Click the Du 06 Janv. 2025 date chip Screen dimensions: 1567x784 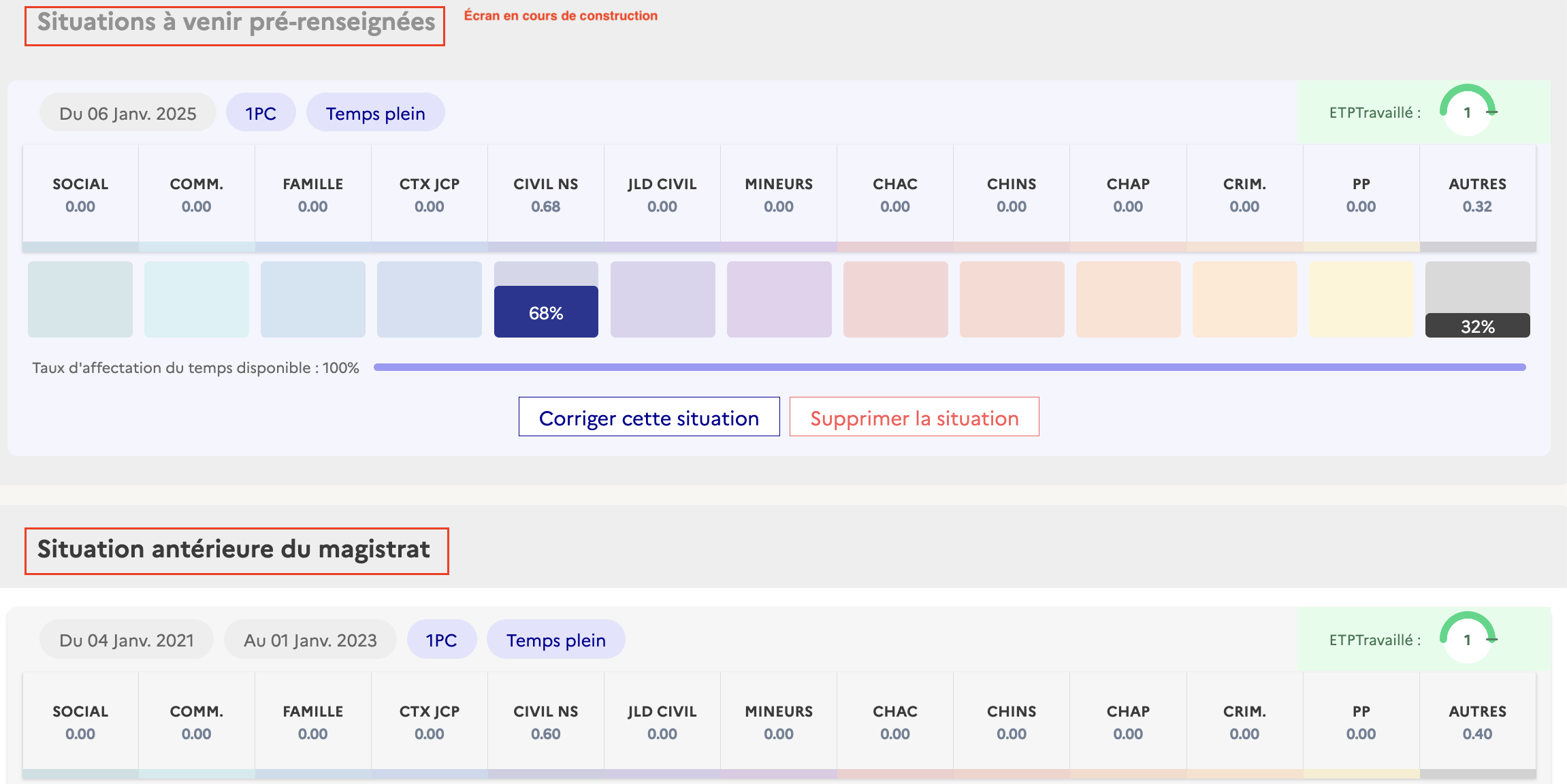(128, 113)
